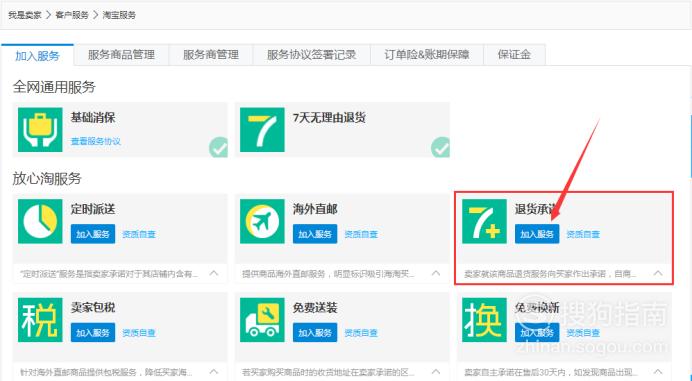Click the checkmark badge on 7天无理由退货
692x381 pixels.
440,147
